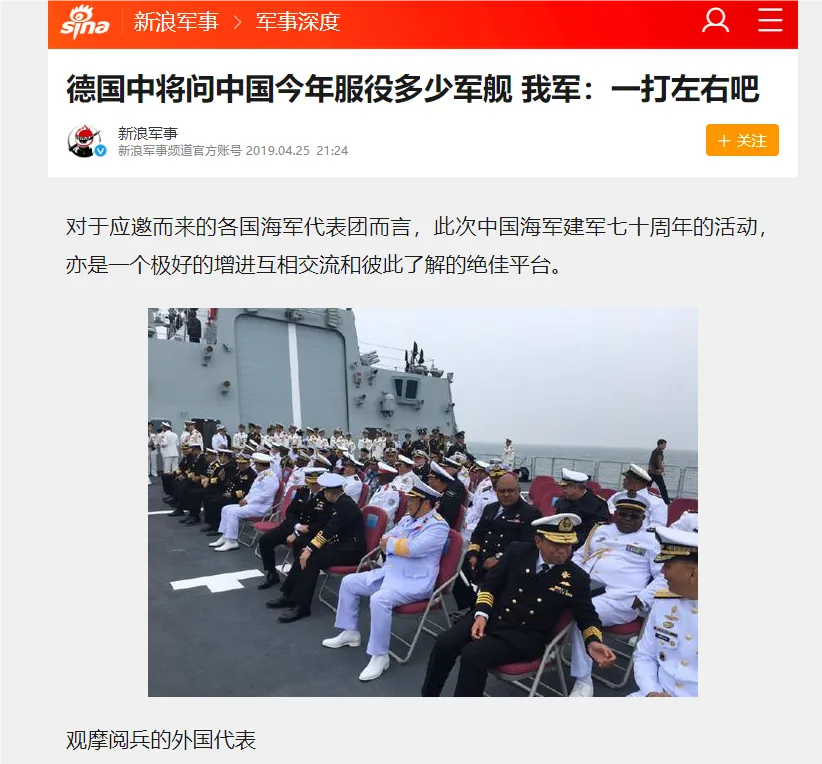Viewport: 822px width, 764px height.
Task: Click the 新浪军事 author avatar
Action: click(x=85, y=141)
